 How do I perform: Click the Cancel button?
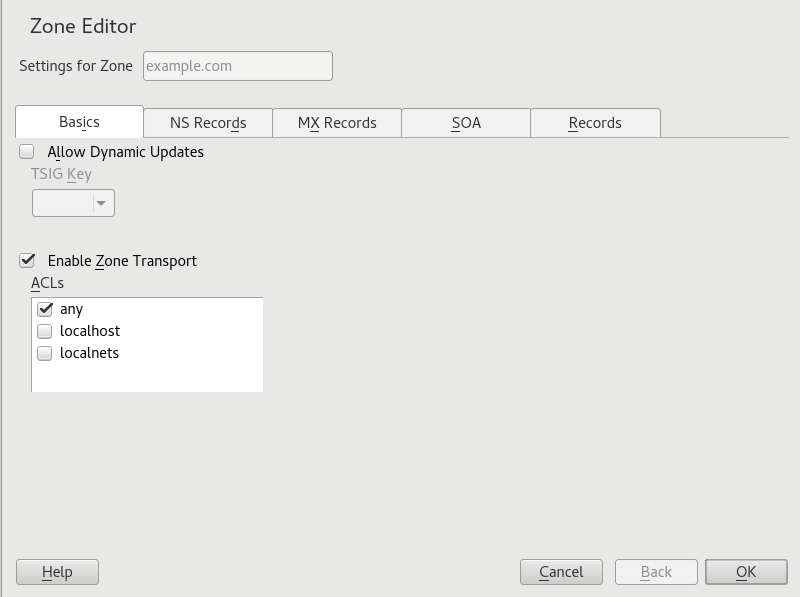[x=561, y=572]
